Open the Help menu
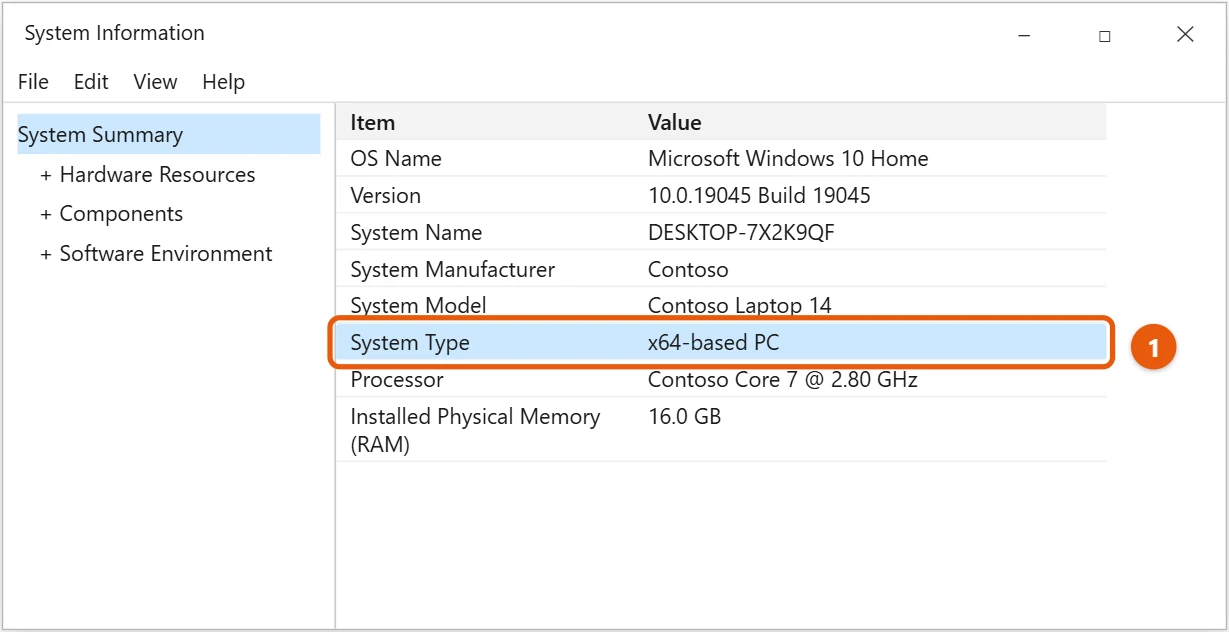This screenshot has height=632, width=1229. coord(223,82)
